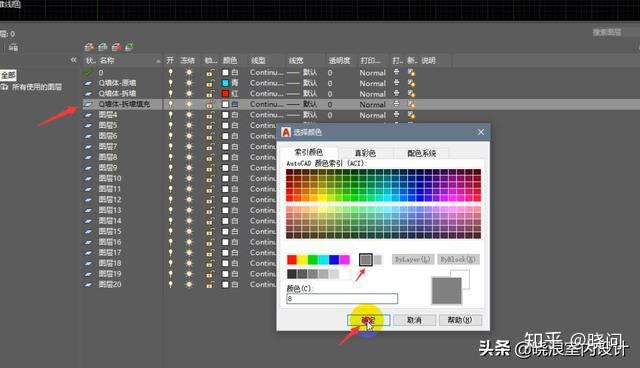Toggle freeze sun icon for 图层12

pos(189,200)
